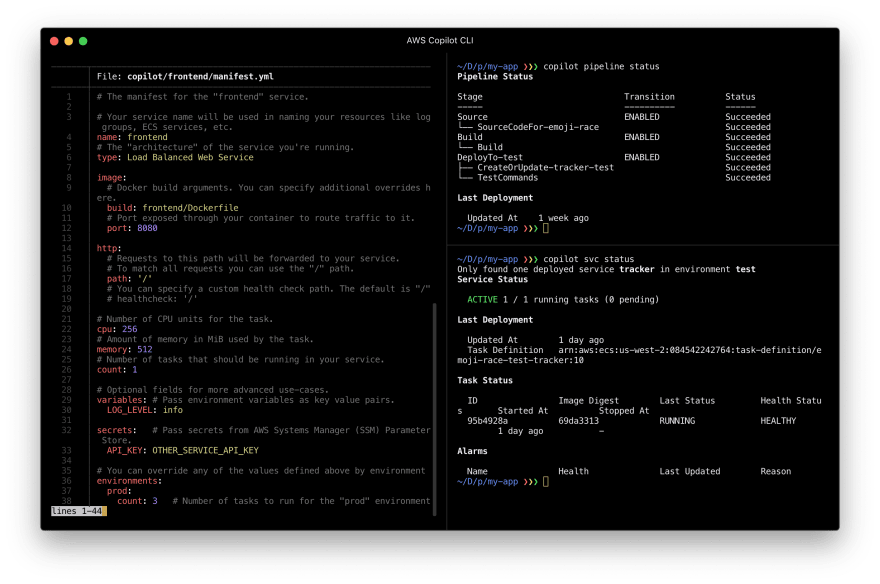This screenshot has height=584, width=880.
Task: Click 'SourceCodeFor-emoji-race' action
Action: click(538, 127)
